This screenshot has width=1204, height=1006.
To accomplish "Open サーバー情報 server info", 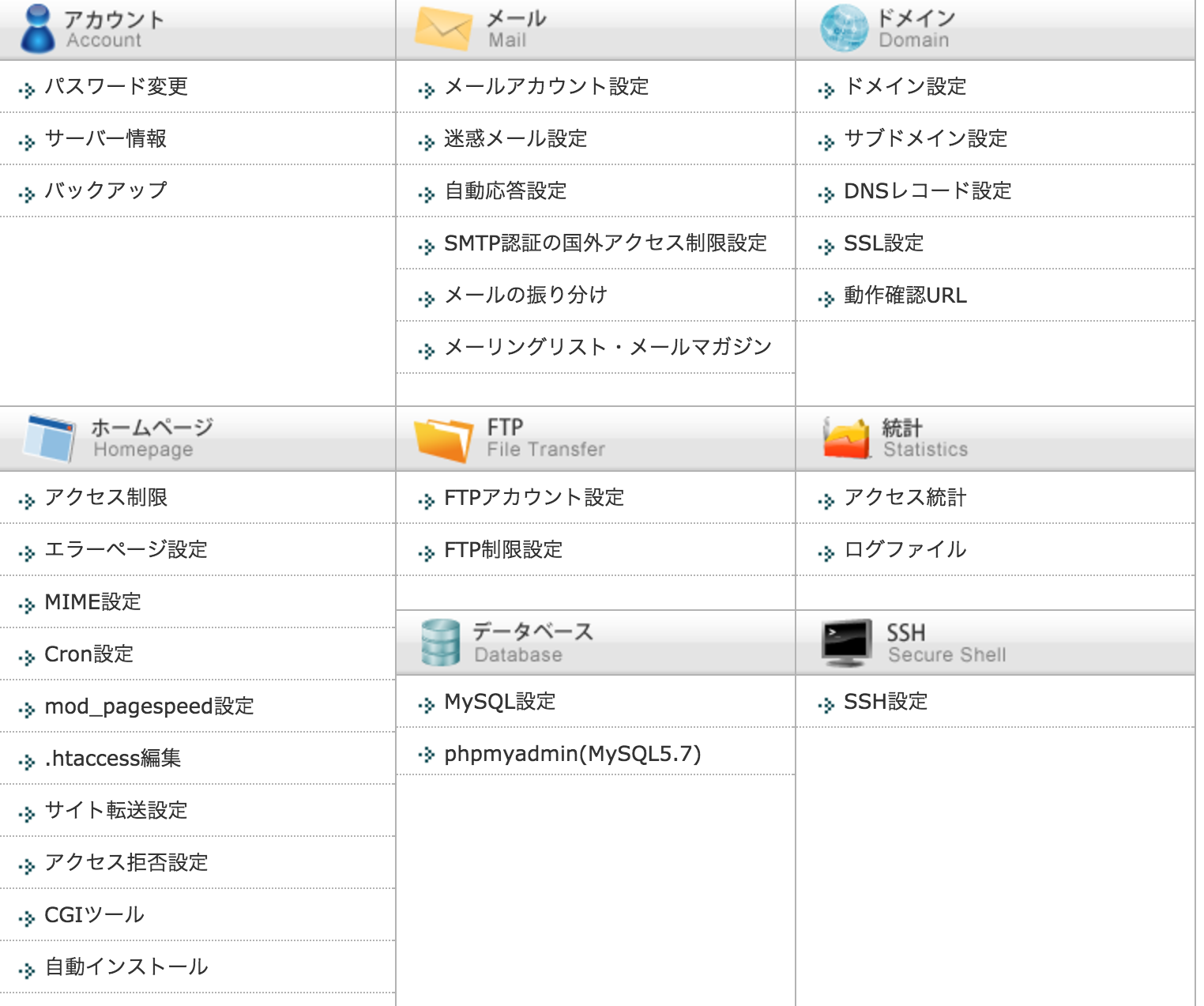I will [106, 138].
